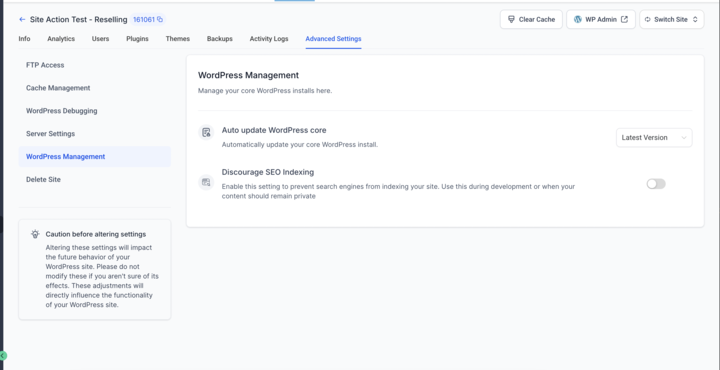Switch to the Plugins tab
720x370 pixels.
pos(137,39)
